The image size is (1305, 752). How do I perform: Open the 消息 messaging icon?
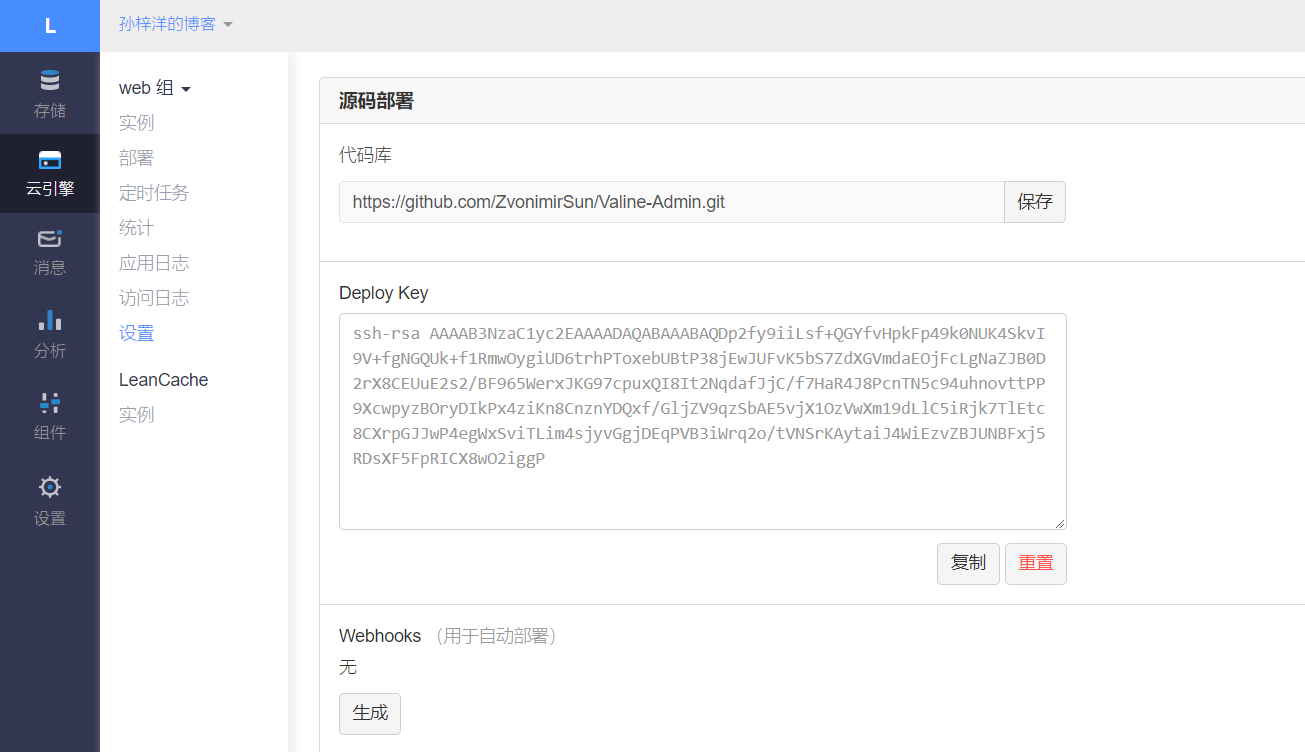(x=50, y=239)
